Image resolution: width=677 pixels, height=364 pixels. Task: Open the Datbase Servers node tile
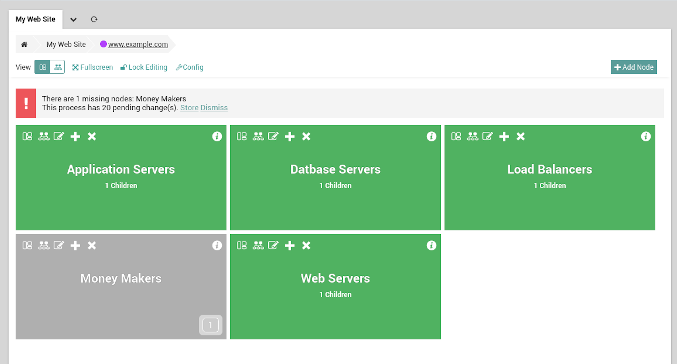click(335, 177)
